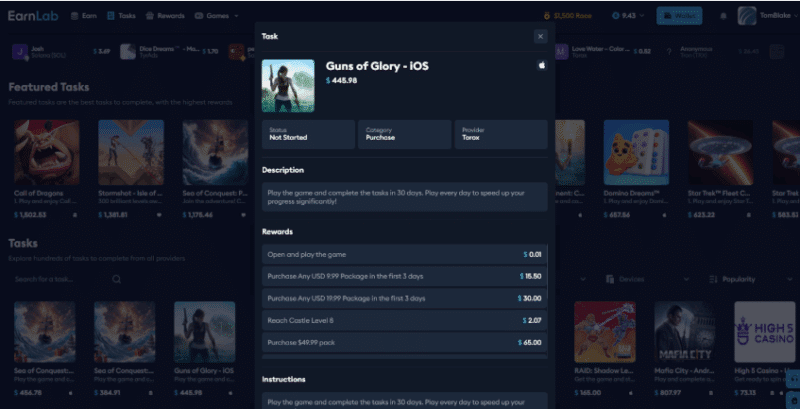The width and height of the screenshot is (800, 409).
Task: Click the Devices filter icon
Action: coord(610,279)
